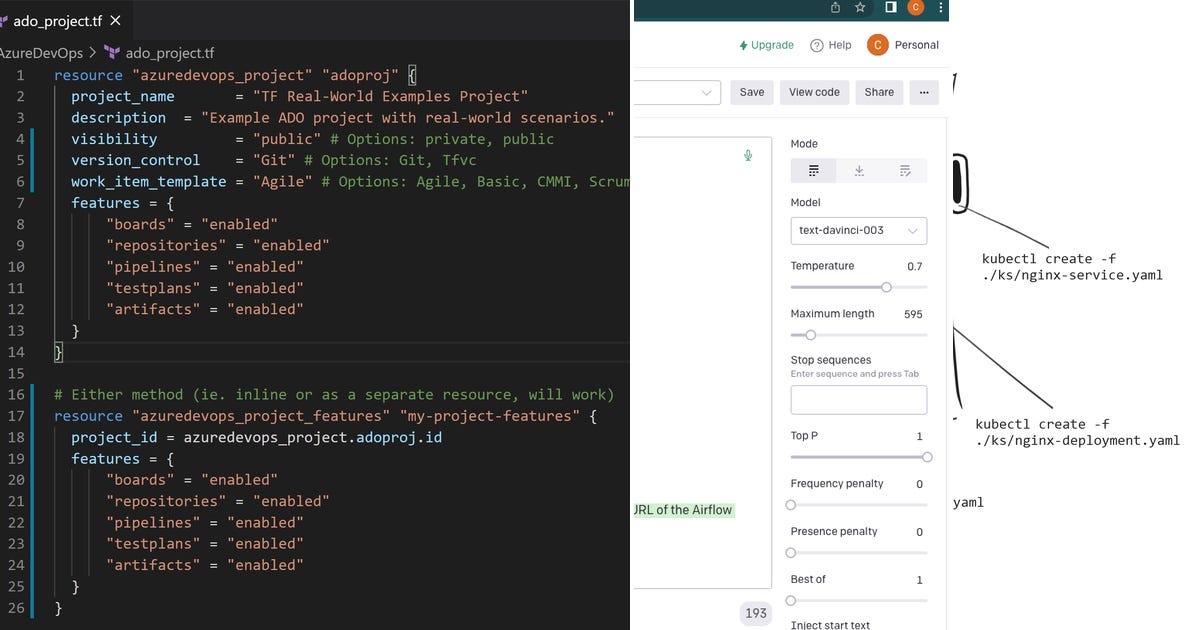The width and height of the screenshot is (1200, 630).
Task: Open ado_project.tf in the breadcrumb path
Action: pyautogui.click(x=170, y=53)
